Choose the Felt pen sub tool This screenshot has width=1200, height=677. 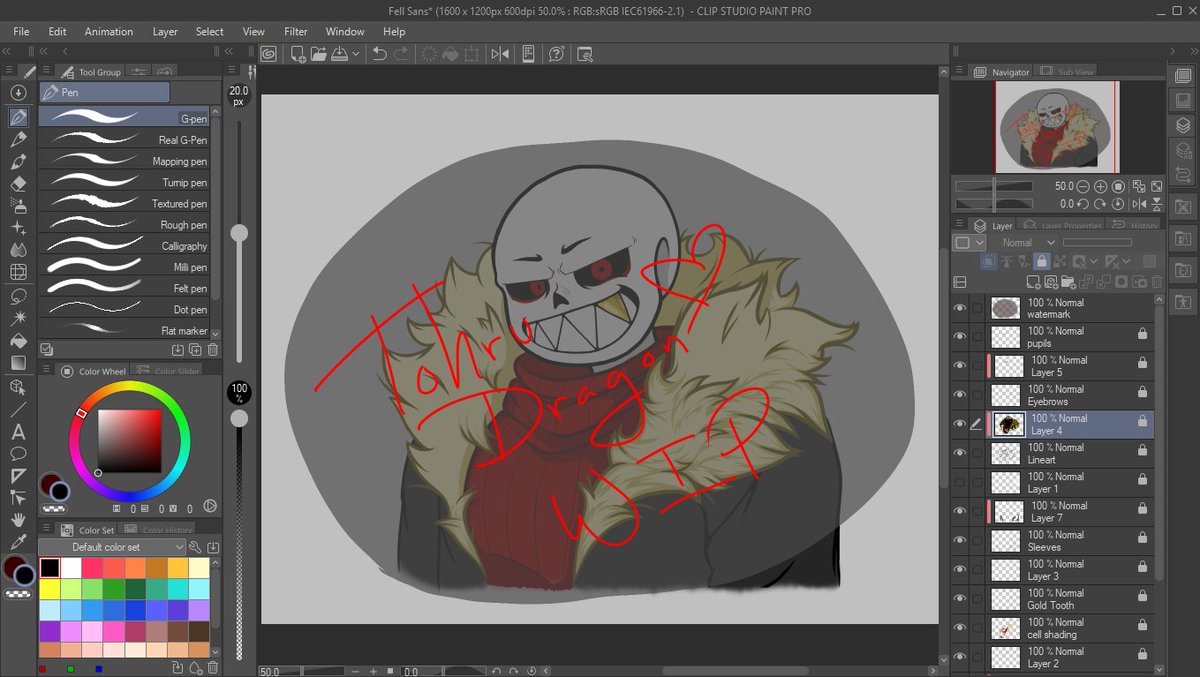coord(124,288)
